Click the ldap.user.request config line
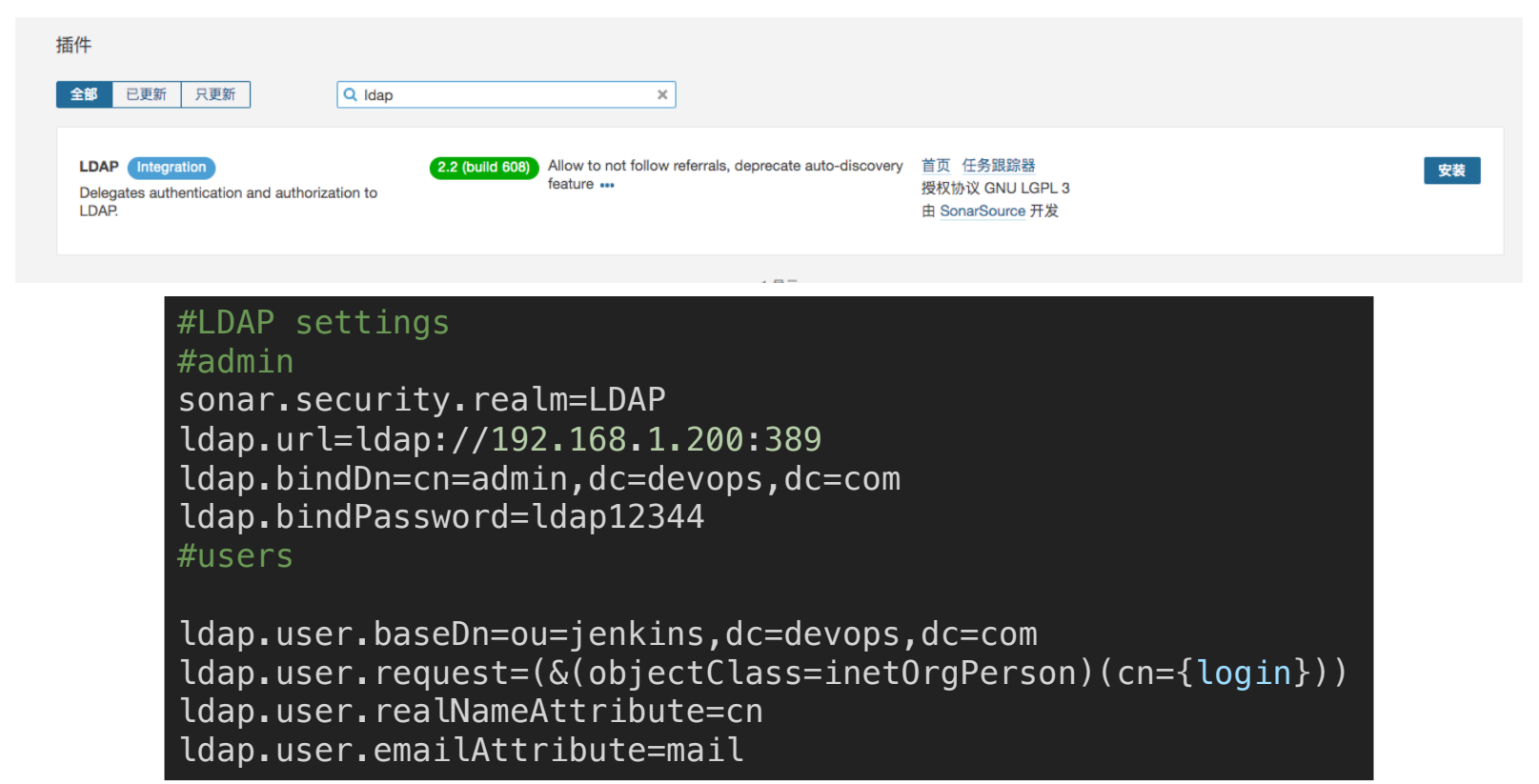The image size is (1539, 784). (763, 673)
